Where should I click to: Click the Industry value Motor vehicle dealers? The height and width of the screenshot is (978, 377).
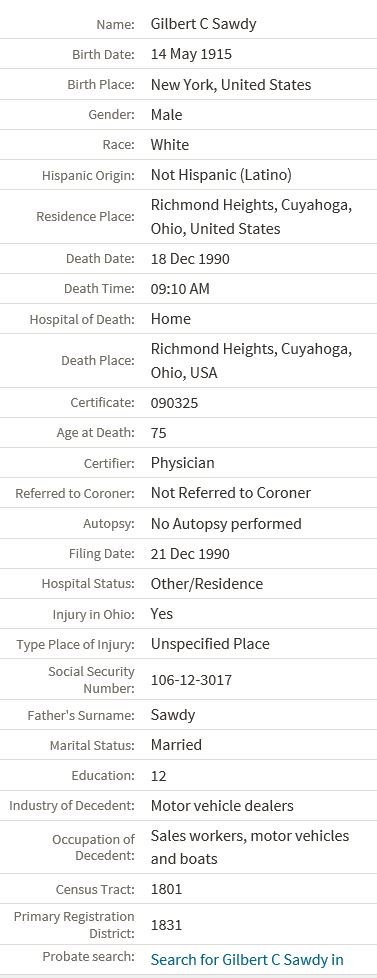(222, 805)
